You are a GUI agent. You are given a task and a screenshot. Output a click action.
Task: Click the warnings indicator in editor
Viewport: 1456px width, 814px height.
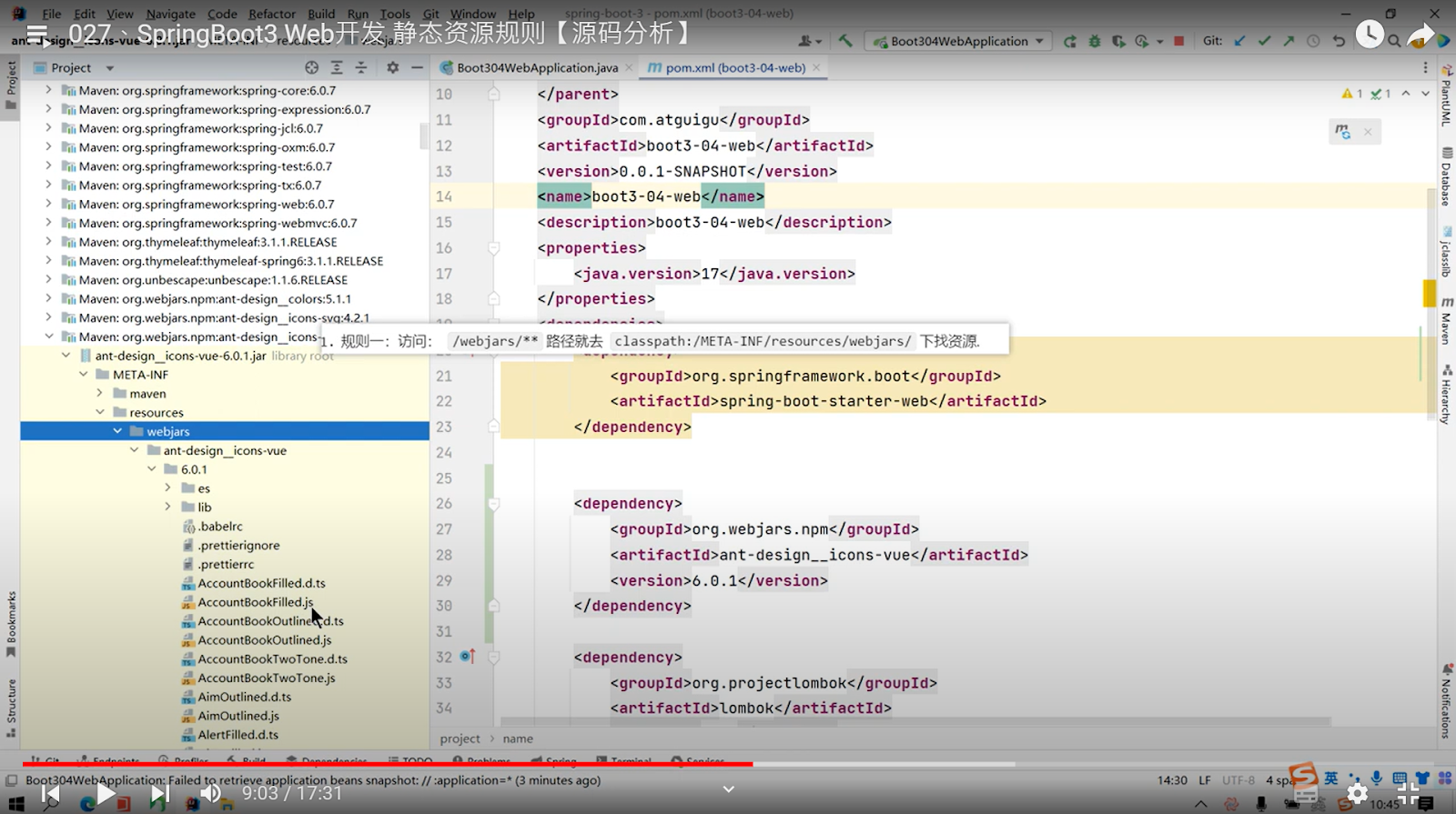coord(1352,94)
